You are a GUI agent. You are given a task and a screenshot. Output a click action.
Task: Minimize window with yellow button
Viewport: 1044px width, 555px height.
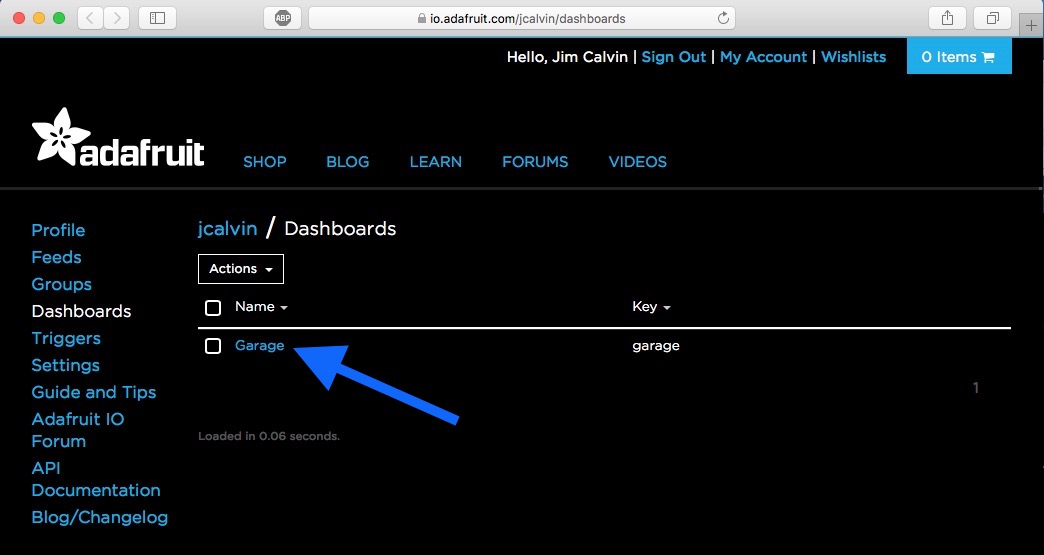(x=39, y=18)
